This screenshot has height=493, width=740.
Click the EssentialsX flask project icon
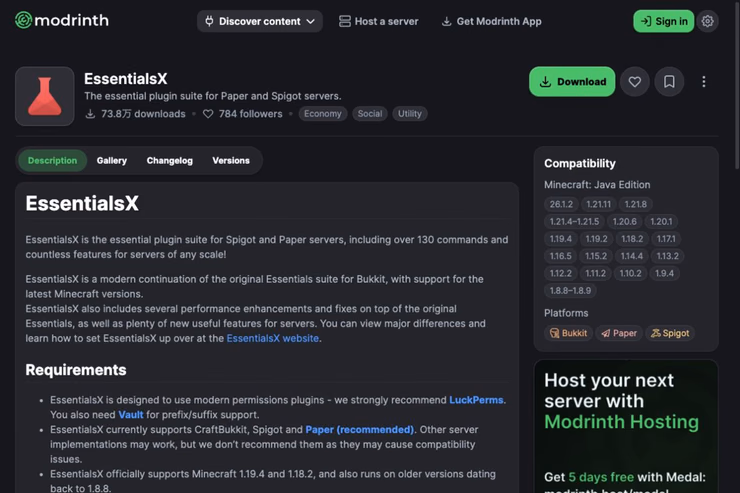click(45, 96)
